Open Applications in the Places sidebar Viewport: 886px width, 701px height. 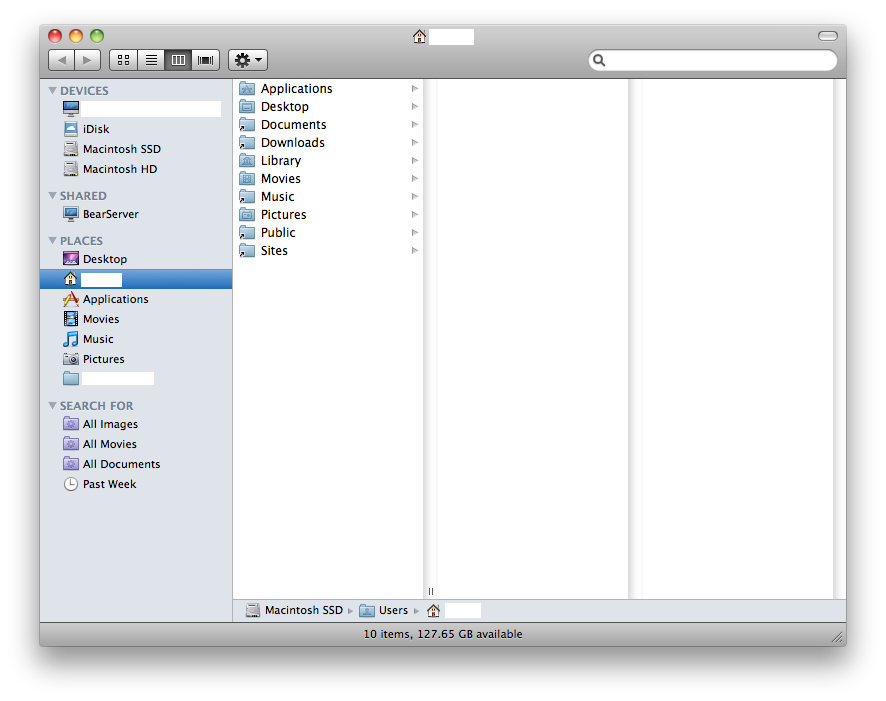pyautogui.click(x=136, y=299)
